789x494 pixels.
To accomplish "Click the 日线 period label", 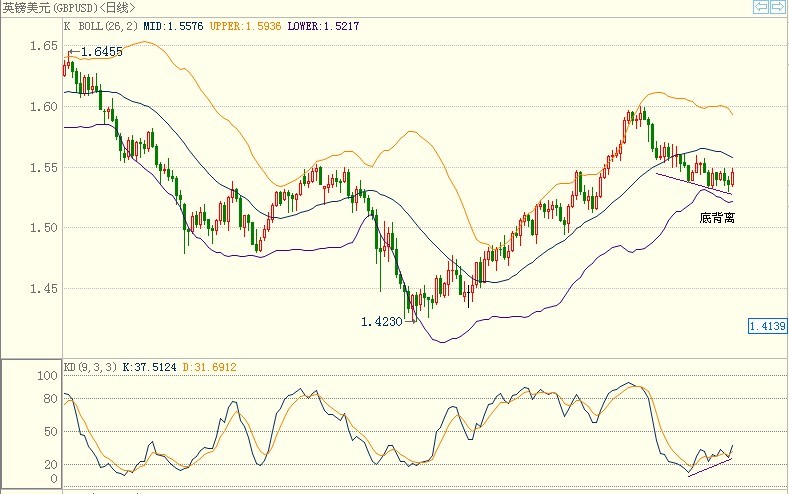I will tap(116, 8).
